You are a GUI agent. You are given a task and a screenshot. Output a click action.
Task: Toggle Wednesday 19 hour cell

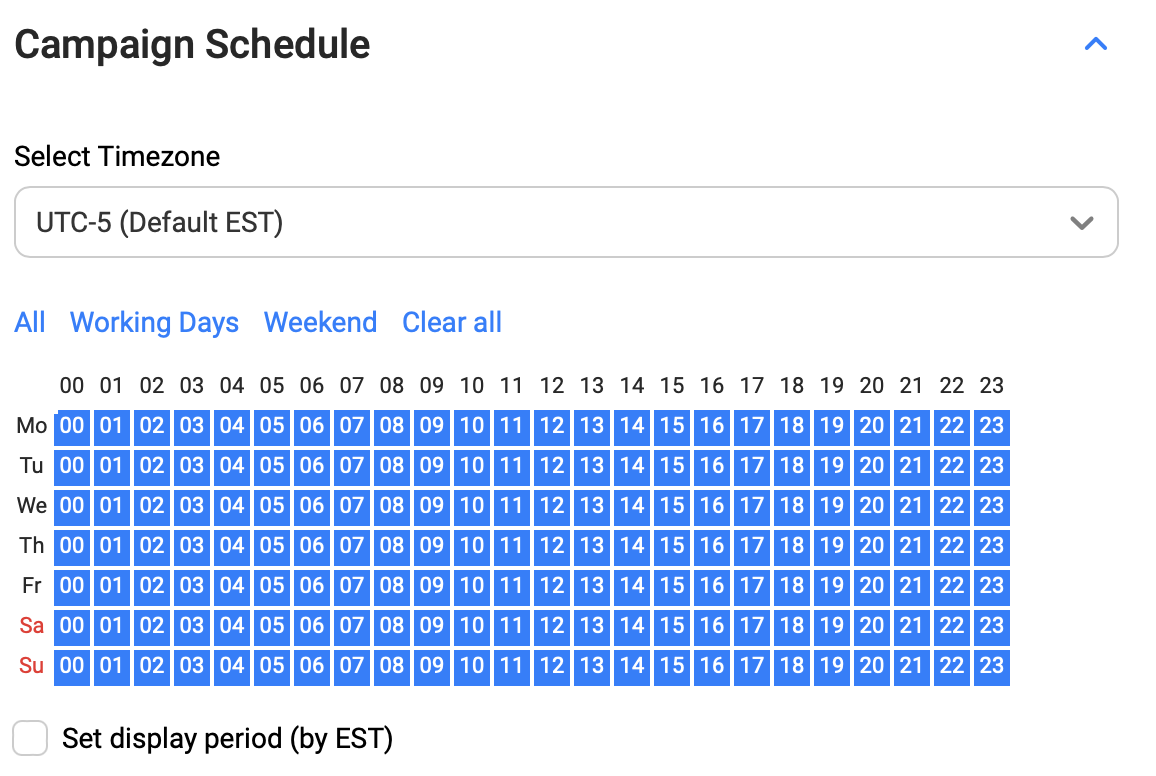831,506
